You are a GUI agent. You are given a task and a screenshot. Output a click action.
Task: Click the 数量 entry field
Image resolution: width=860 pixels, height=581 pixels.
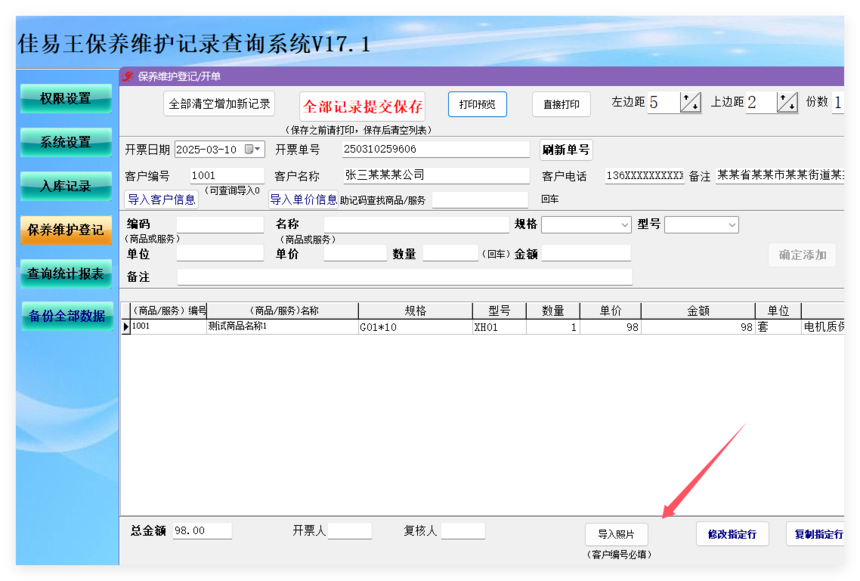(450, 253)
